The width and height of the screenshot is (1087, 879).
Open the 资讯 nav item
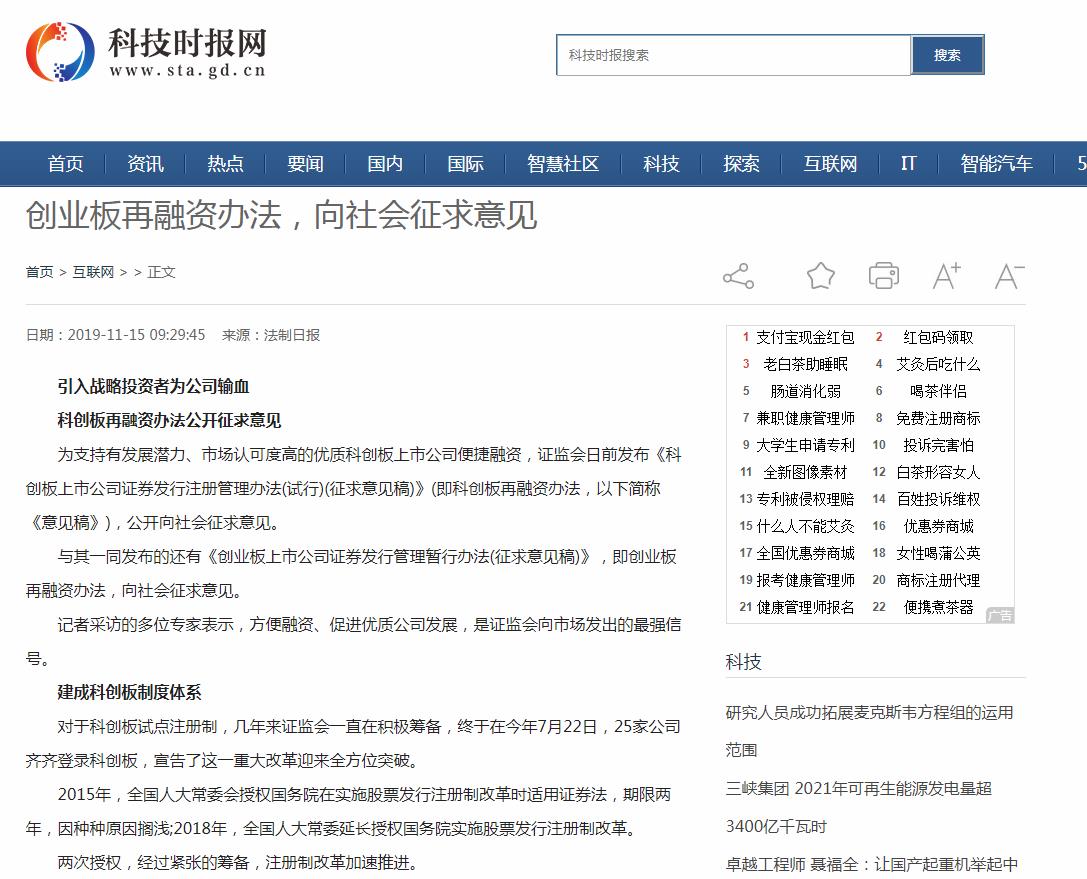(x=146, y=164)
